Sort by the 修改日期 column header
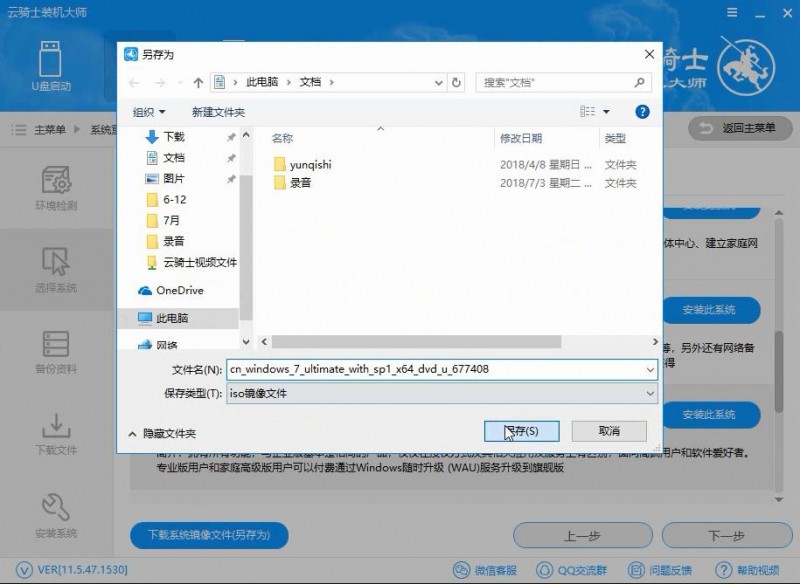Viewport: 800px width, 584px height. point(520,138)
